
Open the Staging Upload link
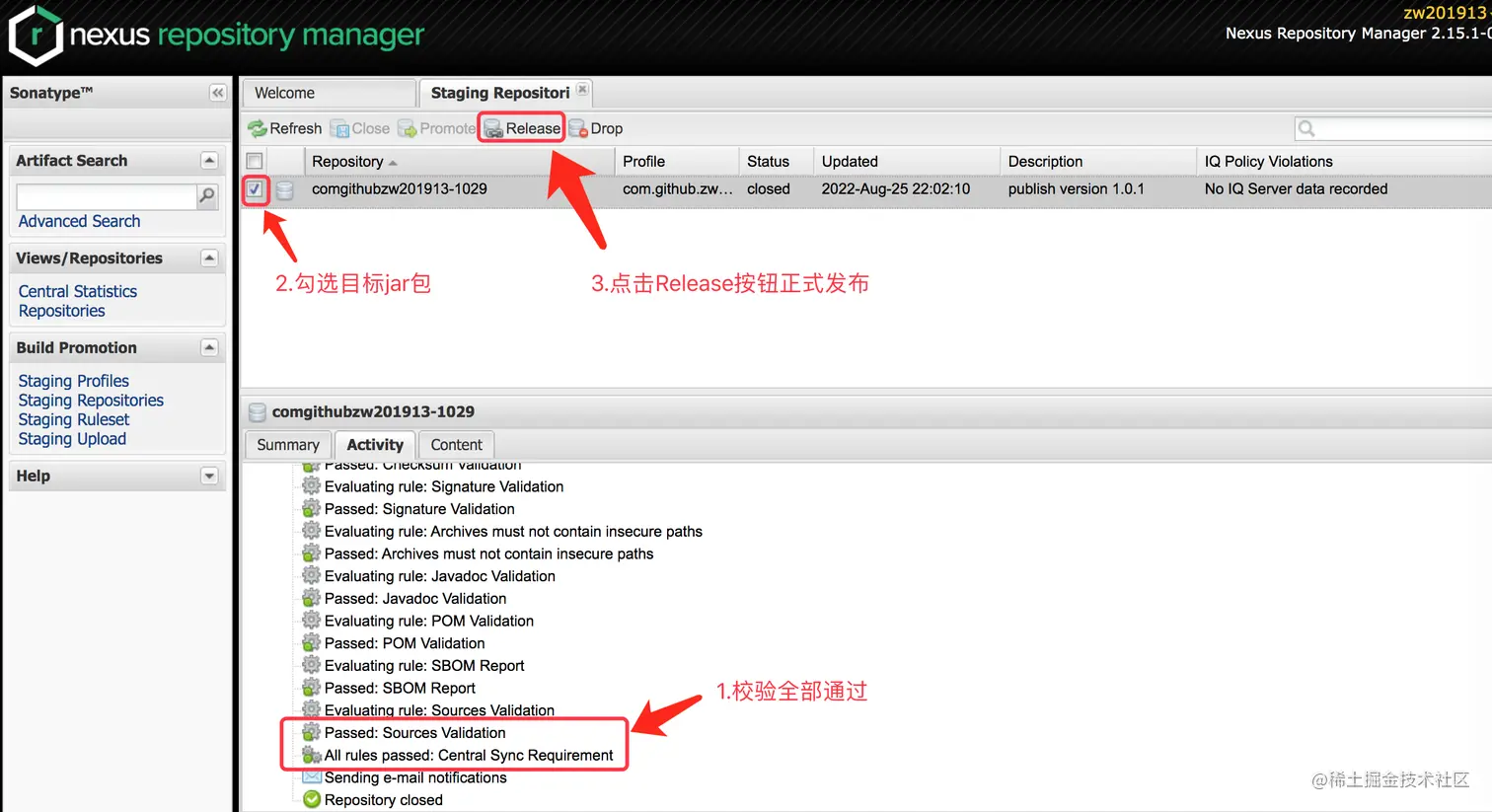tap(72, 439)
